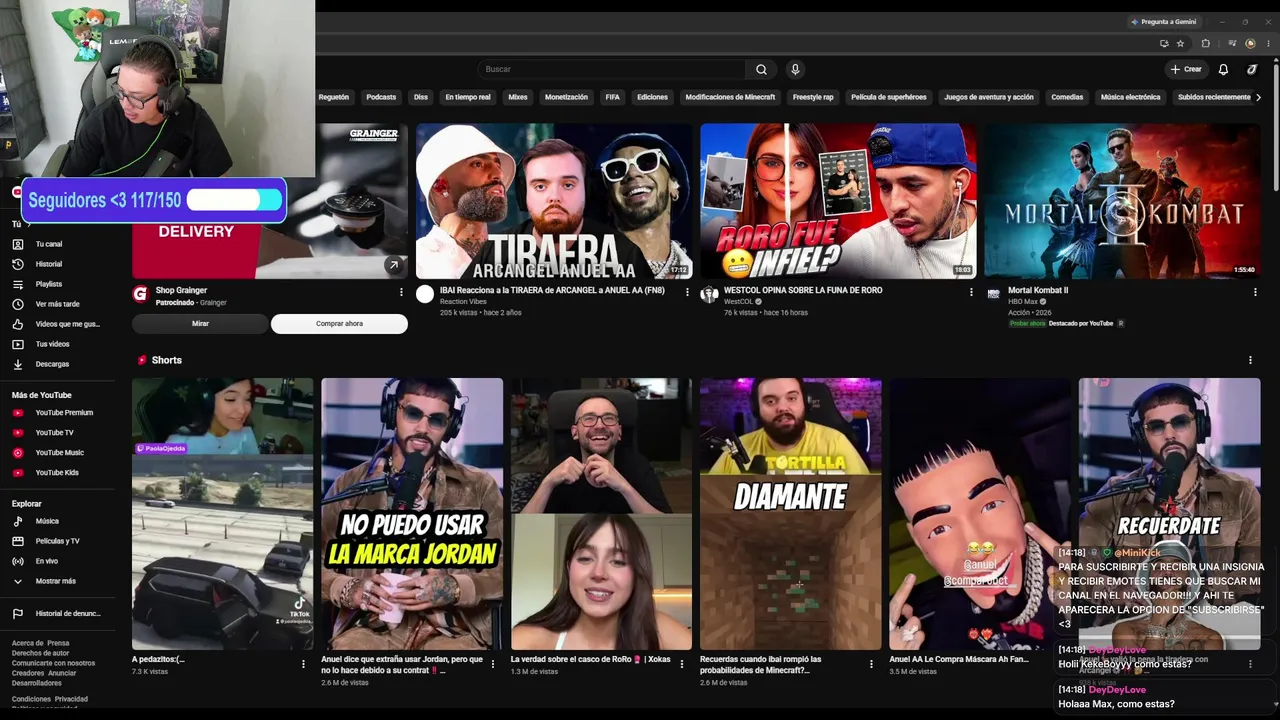
Task: Bookmark this page with the star icon
Action: [x=1180, y=44]
